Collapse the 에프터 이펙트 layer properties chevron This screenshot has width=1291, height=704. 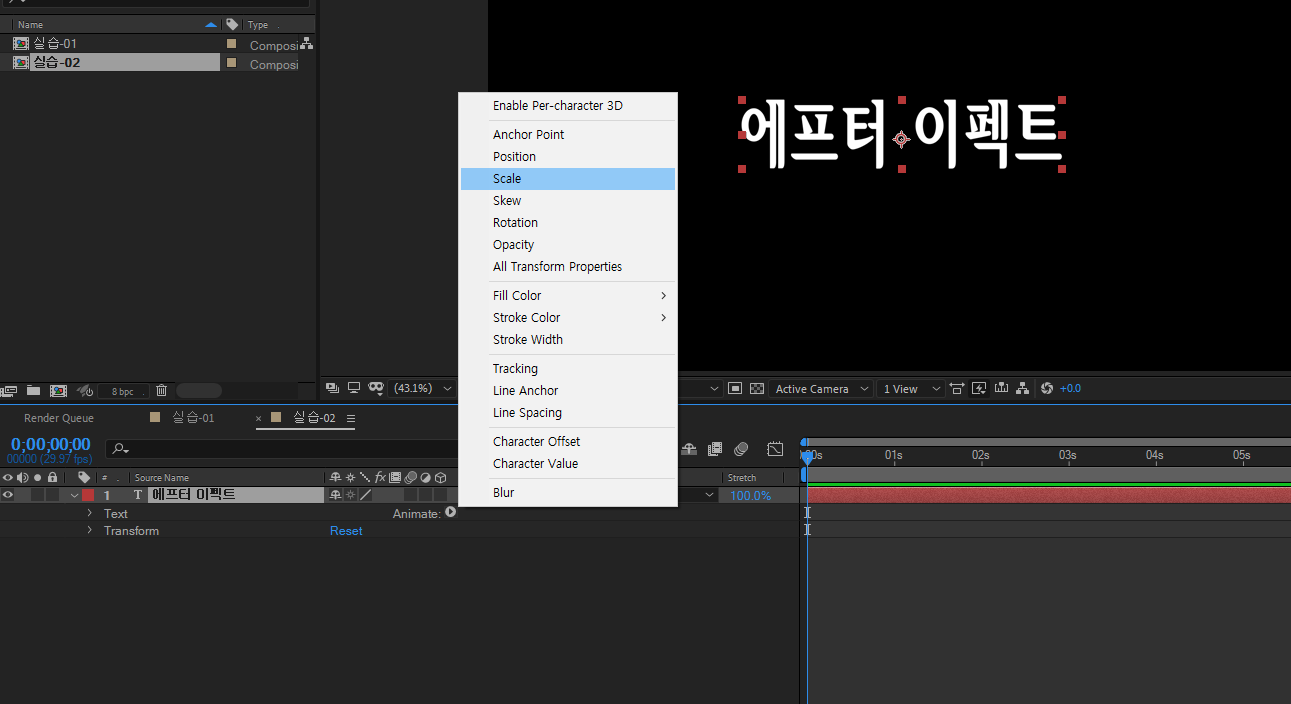(74, 496)
